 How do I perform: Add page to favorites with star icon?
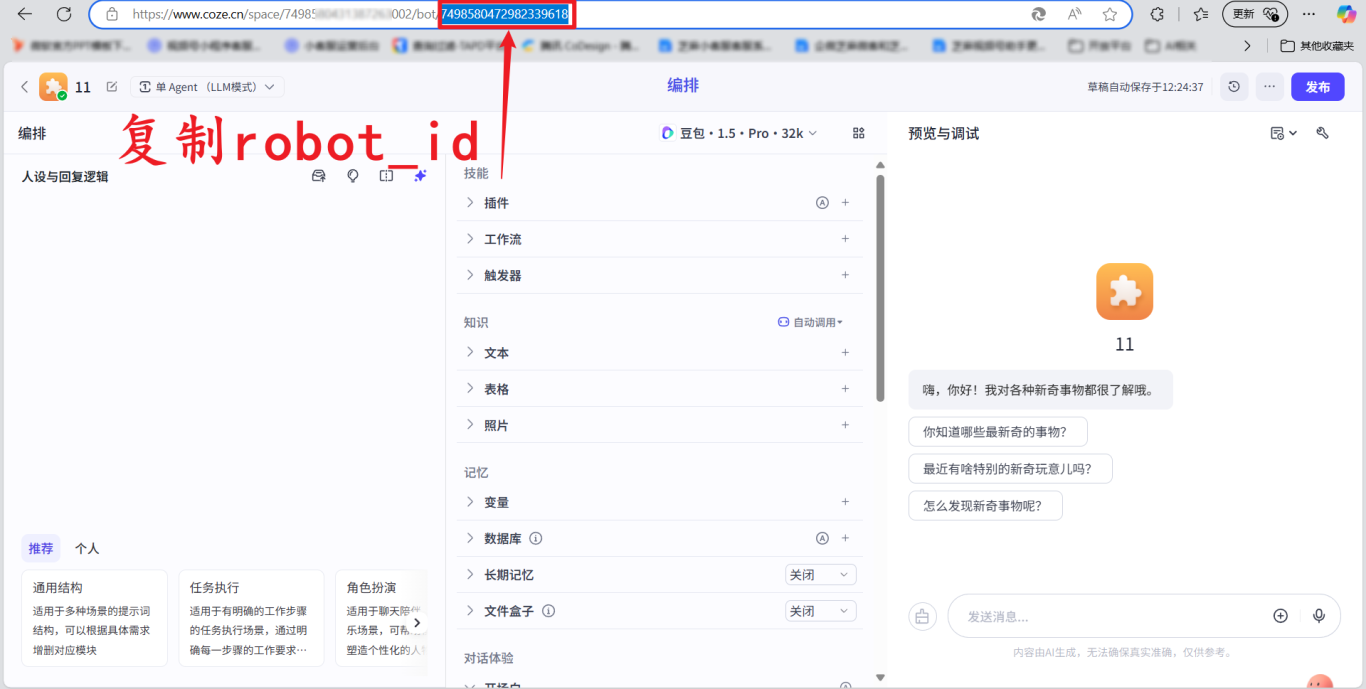pos(1110,14)
